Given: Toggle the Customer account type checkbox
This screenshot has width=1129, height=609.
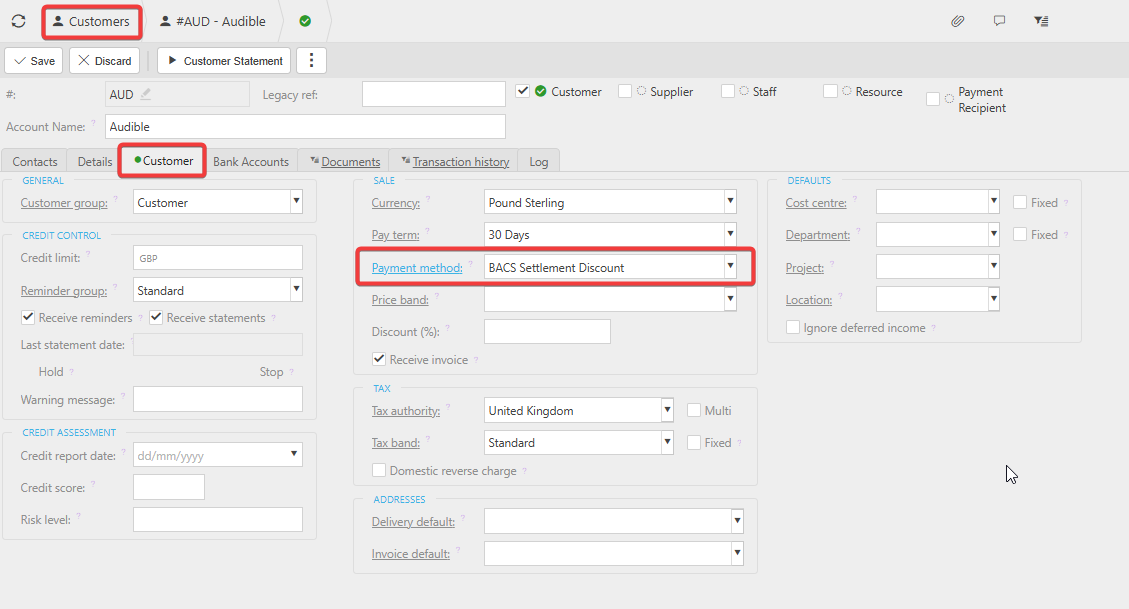Looking at the screenshot, I should 523,91.
